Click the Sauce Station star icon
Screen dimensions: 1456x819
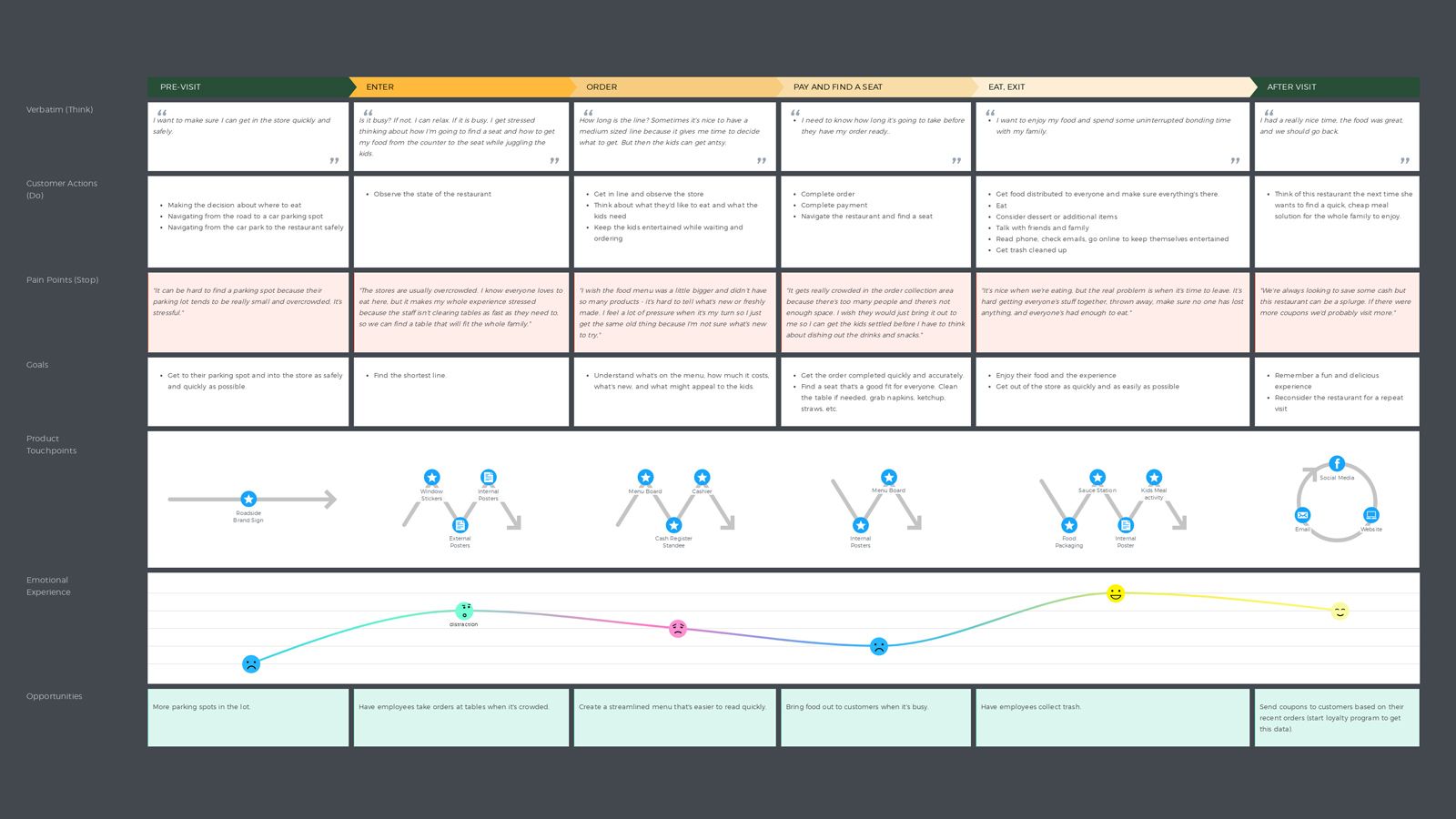point(1097,478)
